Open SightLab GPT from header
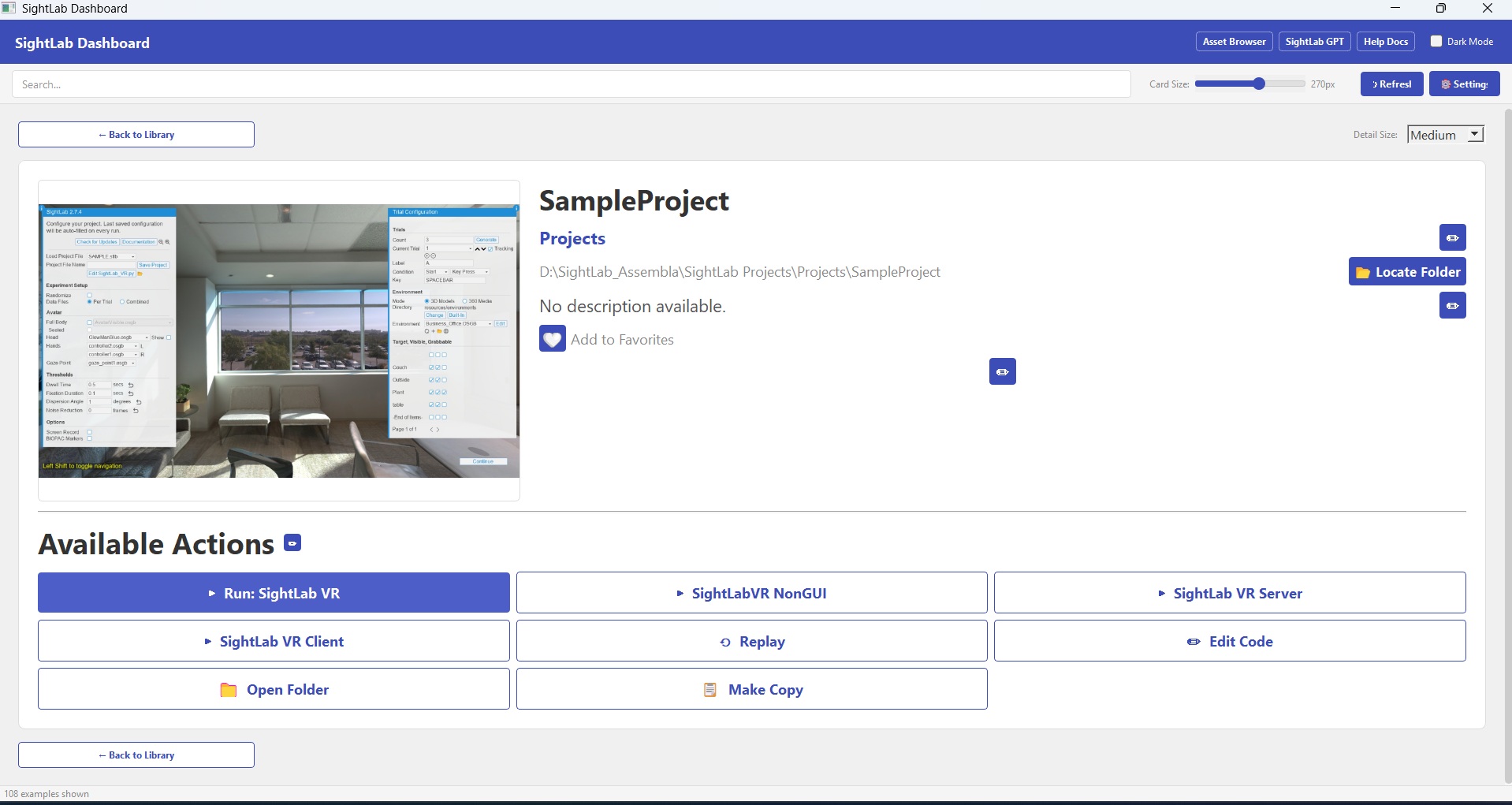Image resolution: width=1512 pixels, height=805 pixels. 1314,42
